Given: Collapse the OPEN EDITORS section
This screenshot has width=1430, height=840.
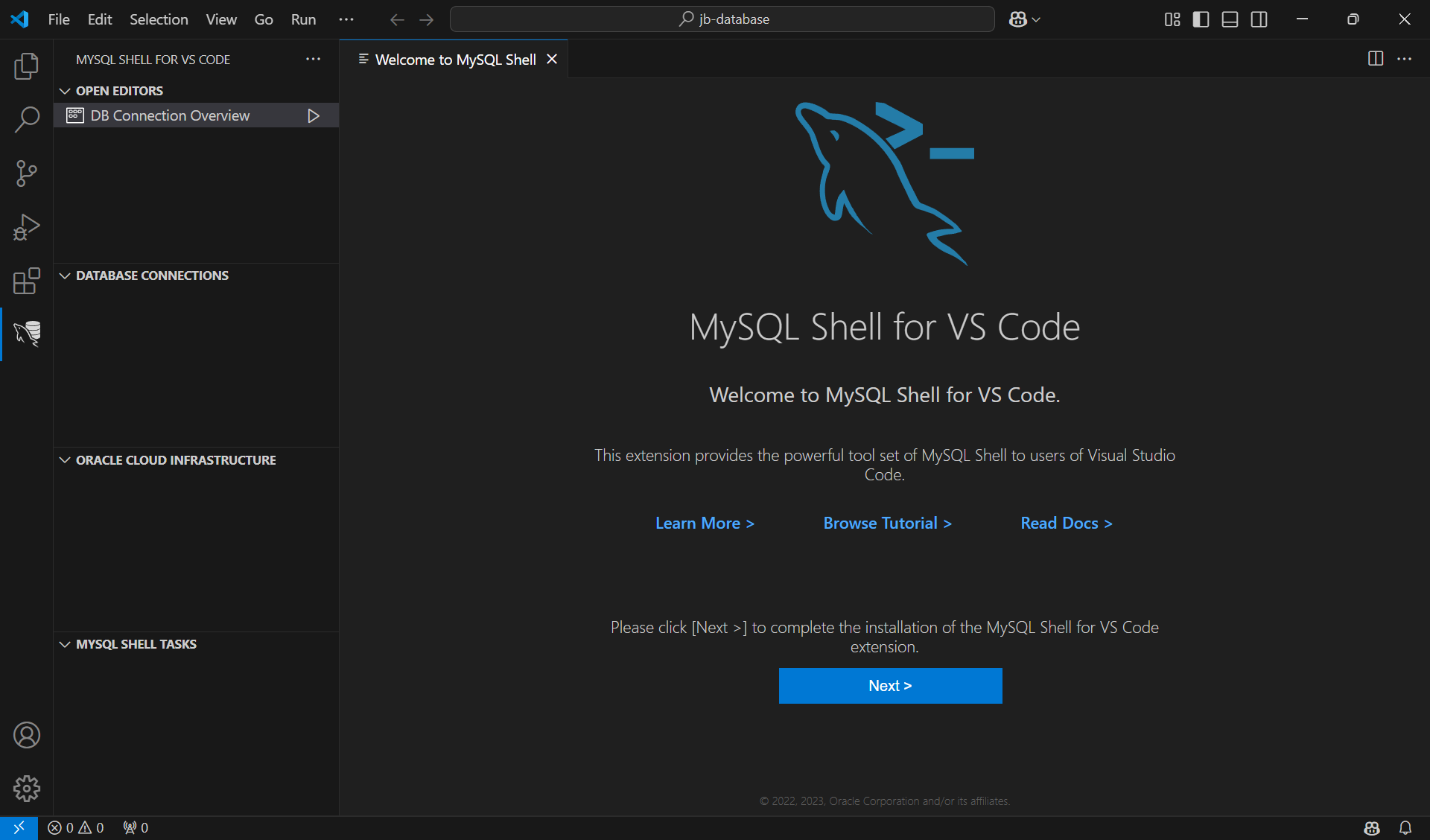Looking at the screenshot, I should click(x=64, y=90).
